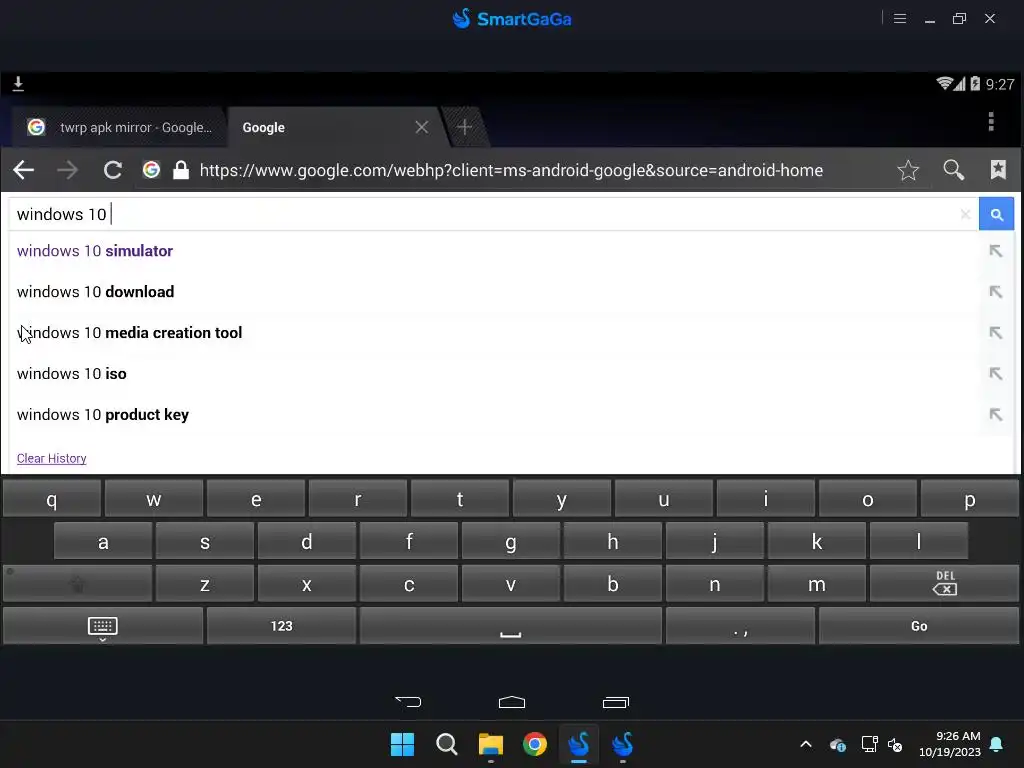The height and width of the screenshot is (768, 1024).
Task: Tap the g key on keyboard
Action: 511,541
